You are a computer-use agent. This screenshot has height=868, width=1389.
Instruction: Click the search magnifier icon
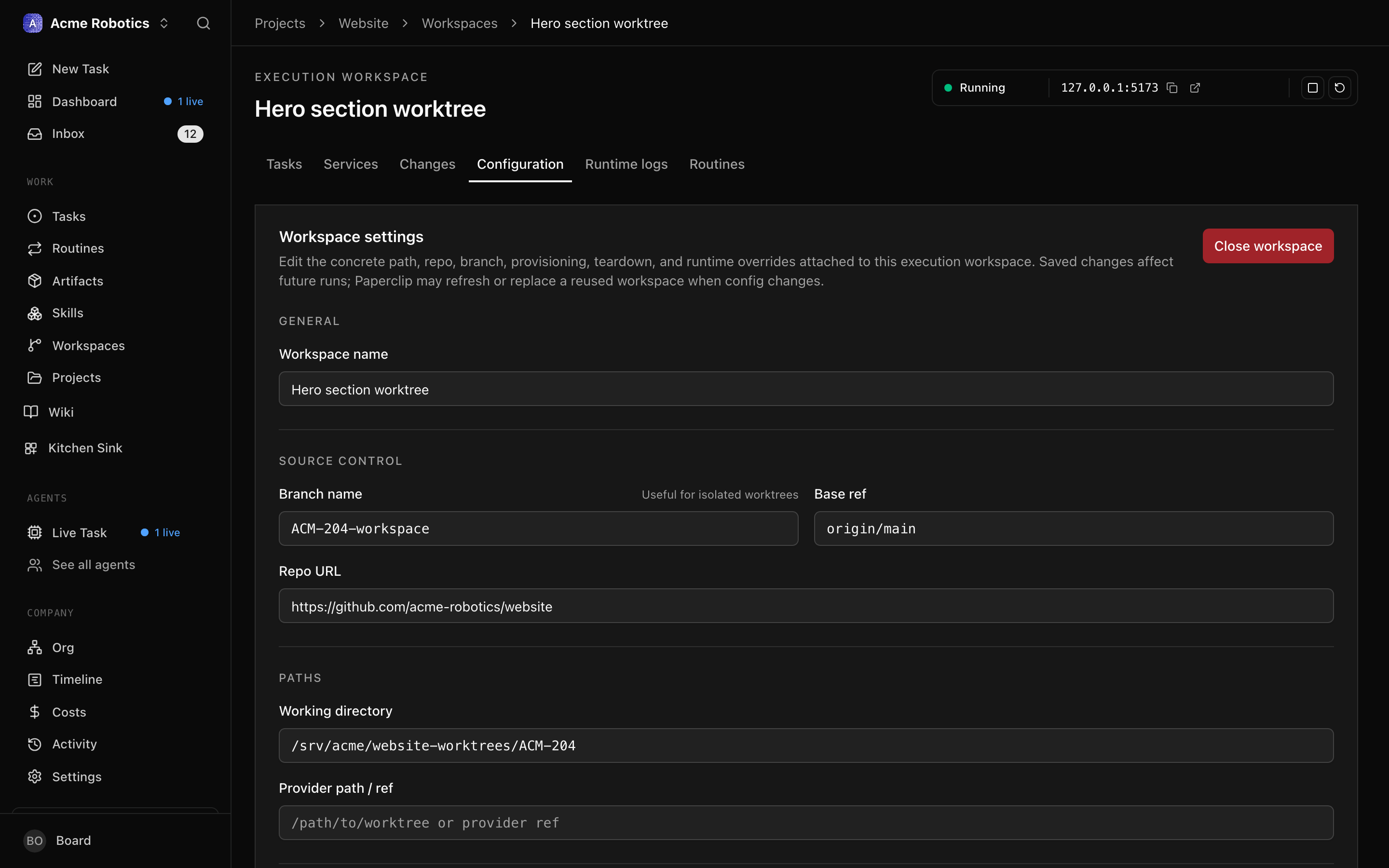203,23
